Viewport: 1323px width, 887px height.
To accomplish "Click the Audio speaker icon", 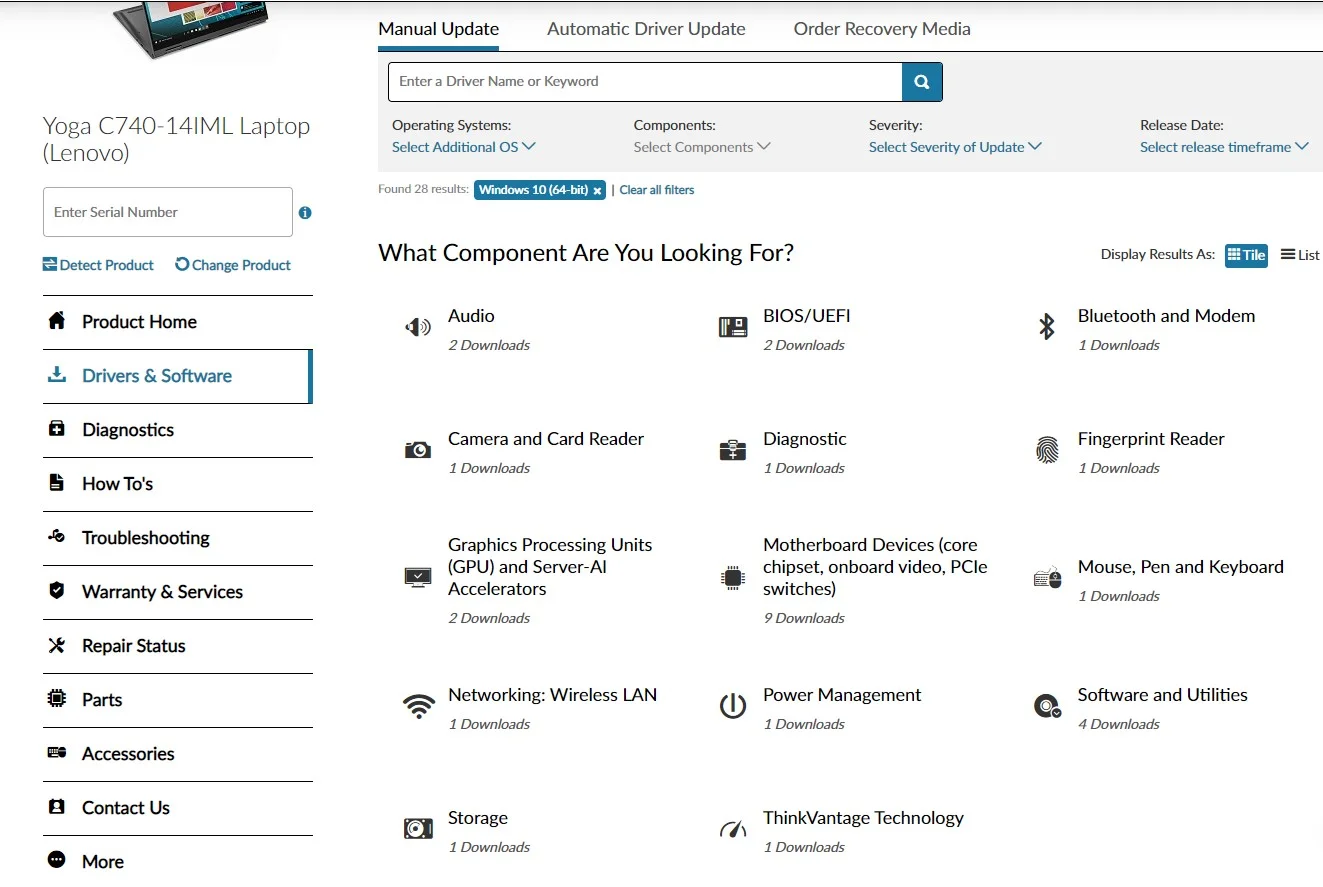I will pos(418,327).
